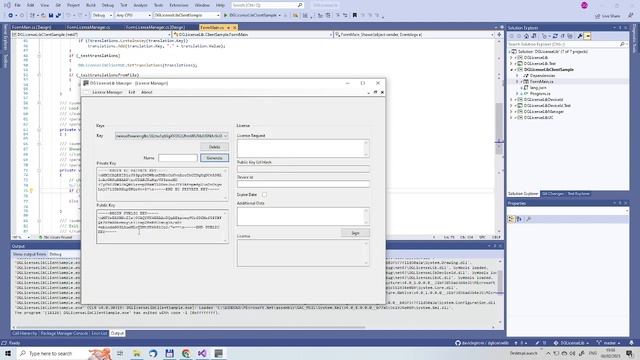Click Exit menu item in License Manager dialog
The height and width of the screenshot is (360, 640).
coord(131,92)
